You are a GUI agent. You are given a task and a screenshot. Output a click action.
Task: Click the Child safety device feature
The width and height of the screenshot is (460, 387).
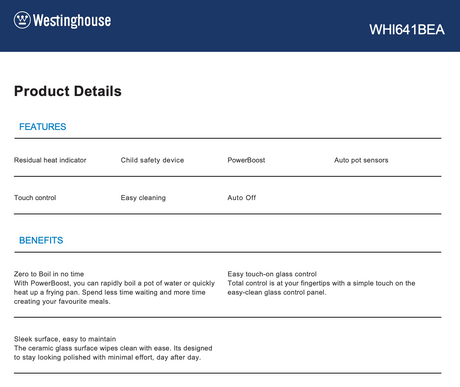(x=152, y=160)
